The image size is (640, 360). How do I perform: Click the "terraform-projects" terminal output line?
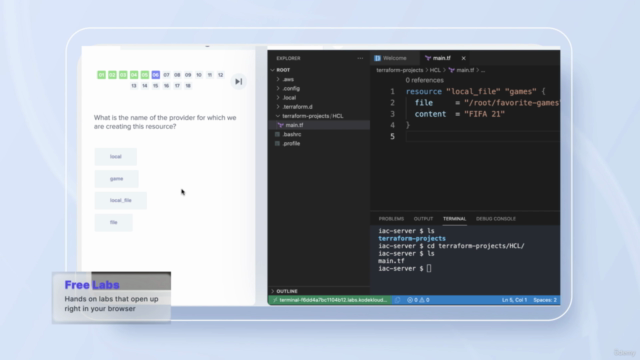click(x=412, y=239)
